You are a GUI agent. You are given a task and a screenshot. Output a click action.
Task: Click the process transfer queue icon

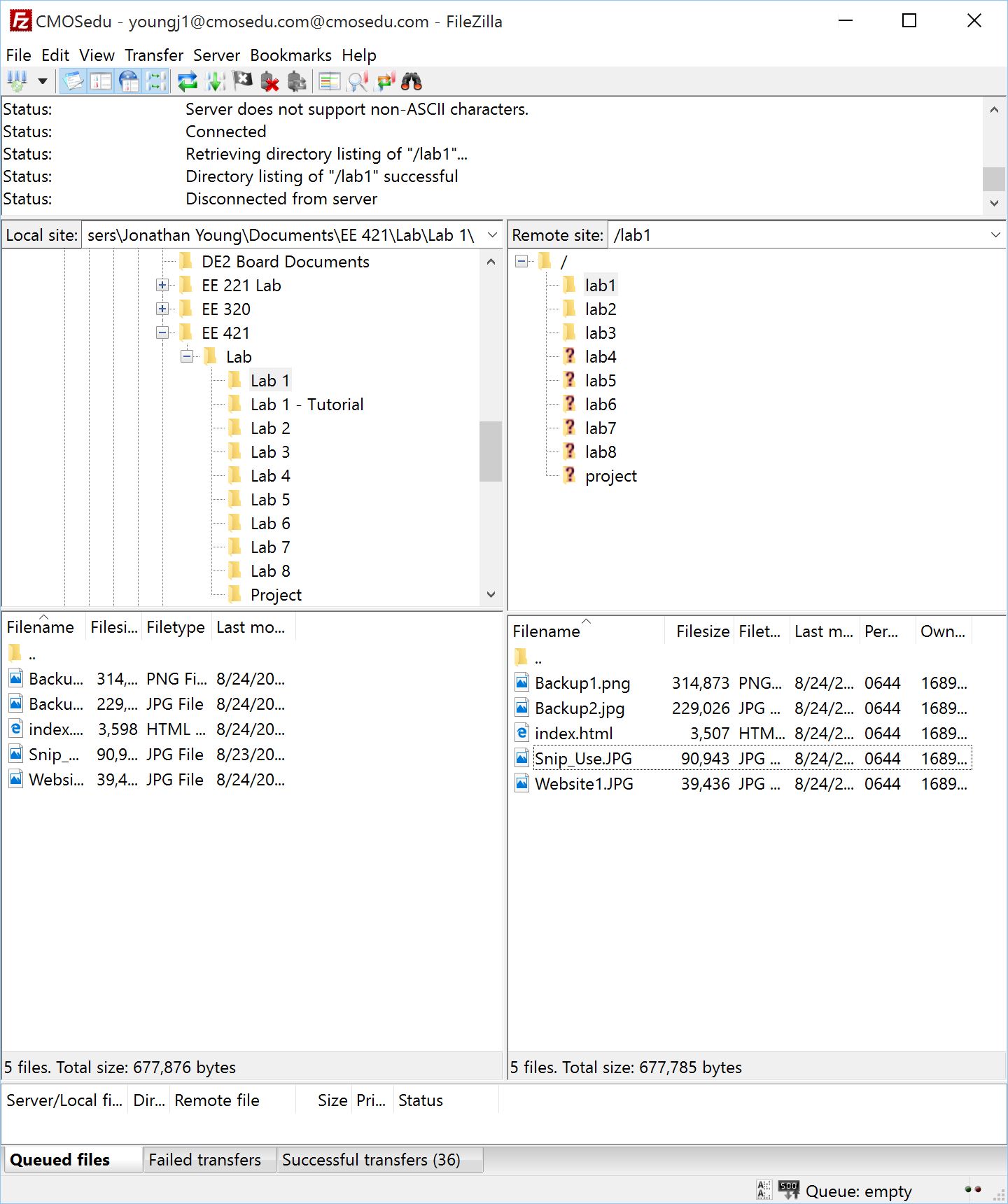point(215,82)
